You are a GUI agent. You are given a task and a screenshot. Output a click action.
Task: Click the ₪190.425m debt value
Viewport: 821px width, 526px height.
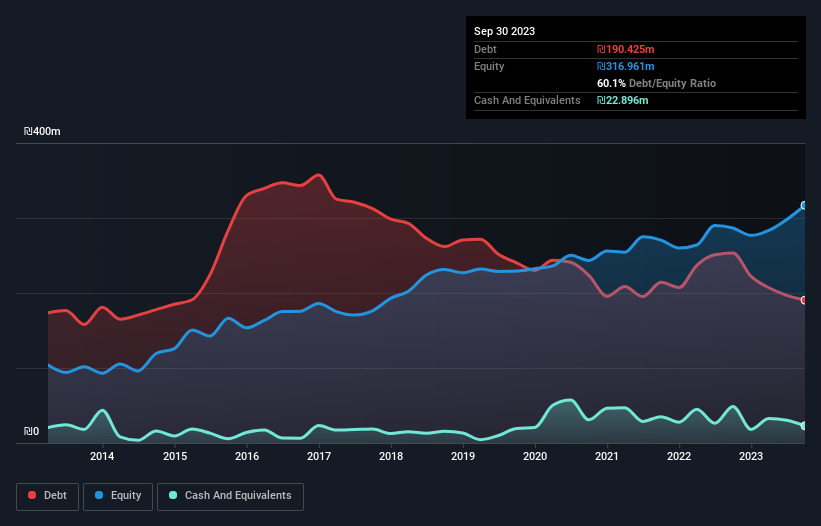click(x=626, y=49)
